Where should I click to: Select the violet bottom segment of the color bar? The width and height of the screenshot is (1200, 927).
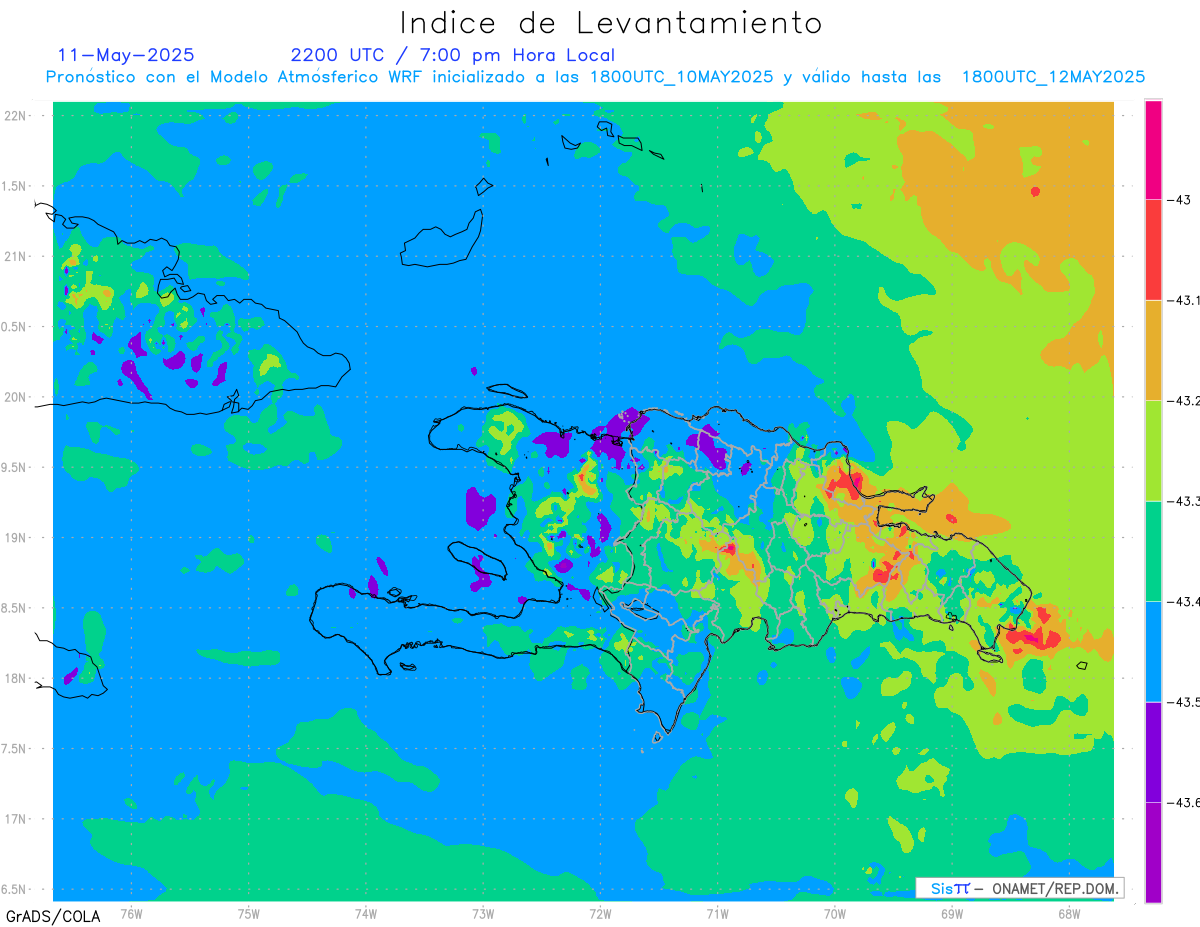1153,852
